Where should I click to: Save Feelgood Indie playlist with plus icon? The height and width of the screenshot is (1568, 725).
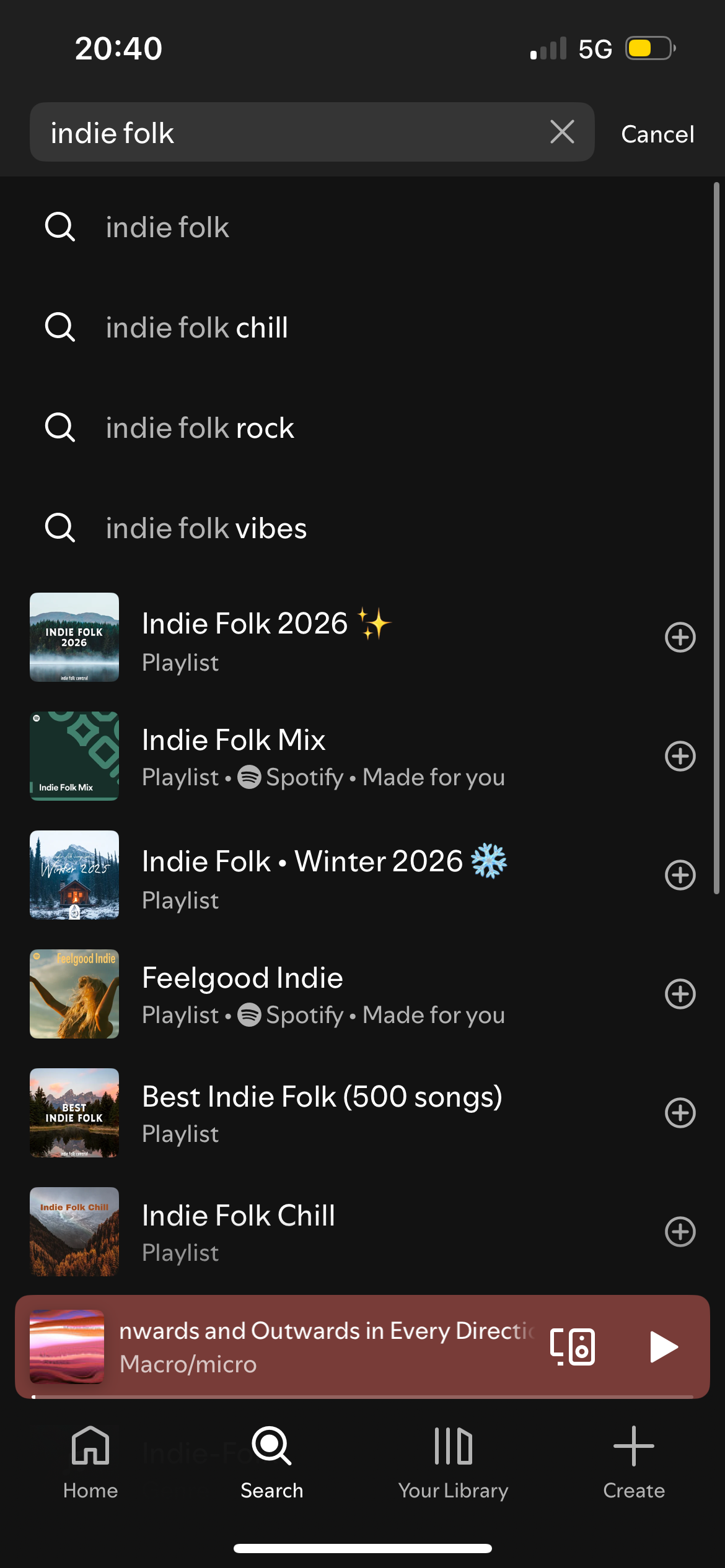pos(680,994)
